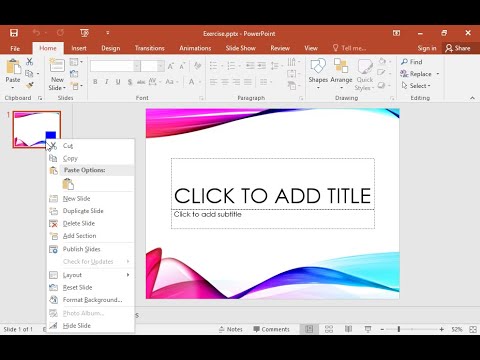This screenshot has width=480, height=360.
Task: Click the Find icon in Editing group
Action: 404,62
